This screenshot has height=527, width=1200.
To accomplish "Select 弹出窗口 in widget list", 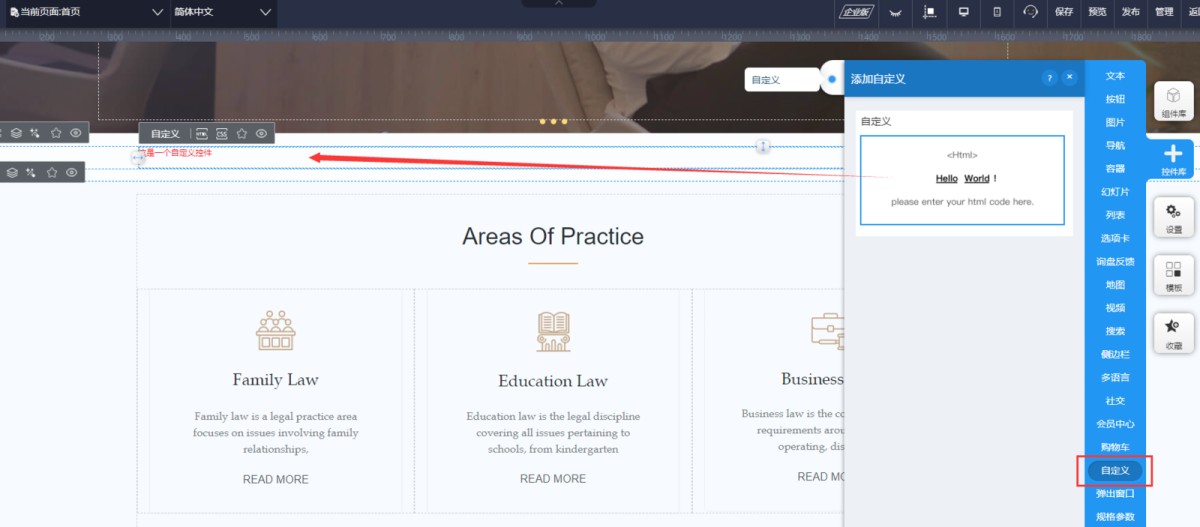I will pyautogui.click(x=1115, y=493).
